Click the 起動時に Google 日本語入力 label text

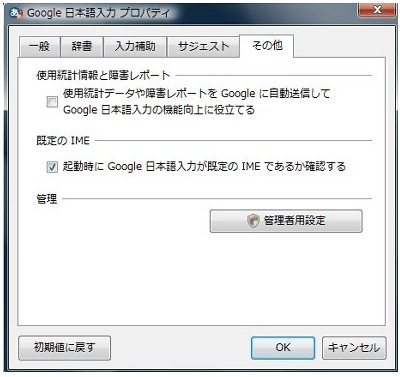(204, 166)
